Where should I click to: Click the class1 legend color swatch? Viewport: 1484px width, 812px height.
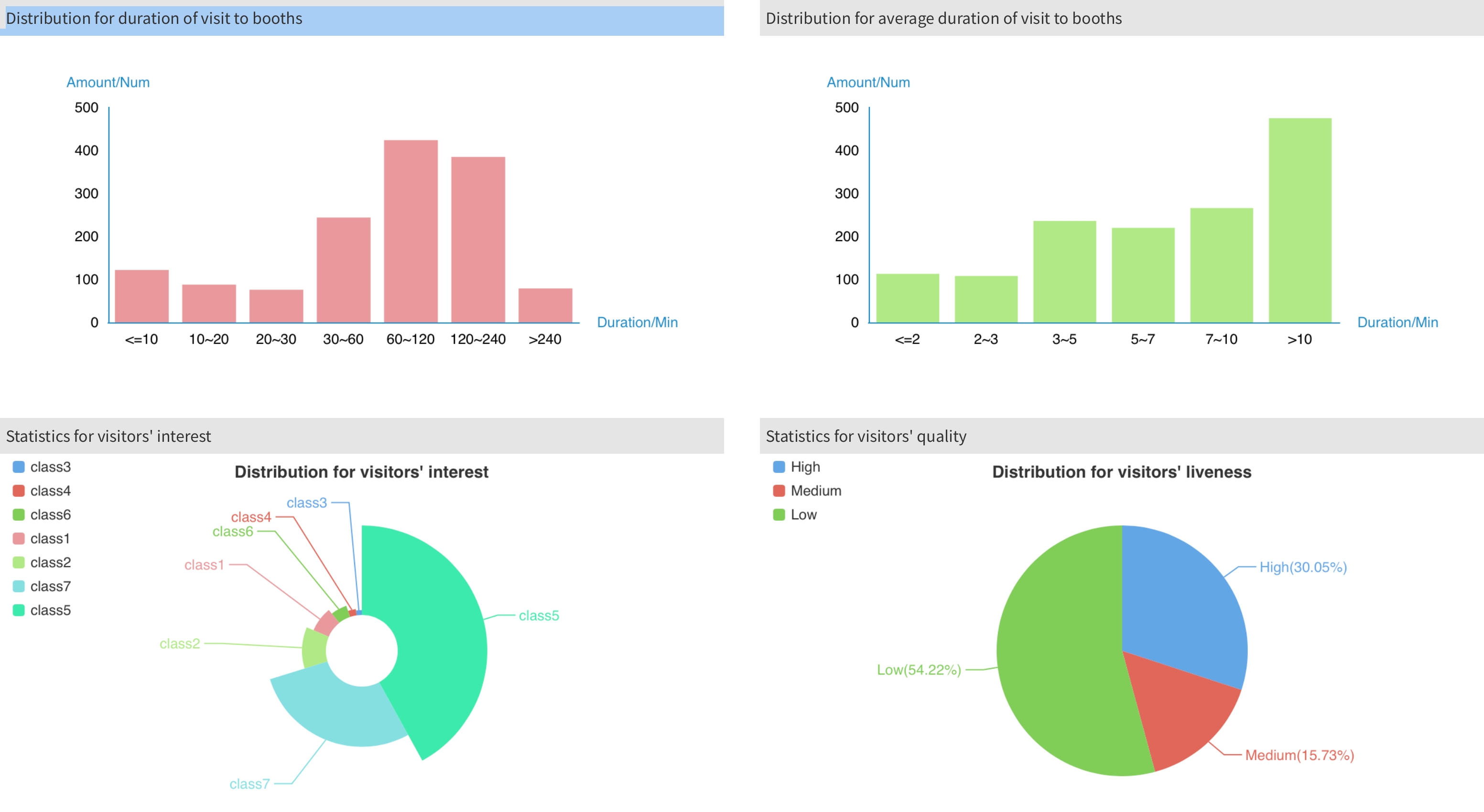(x=19, y=538)
